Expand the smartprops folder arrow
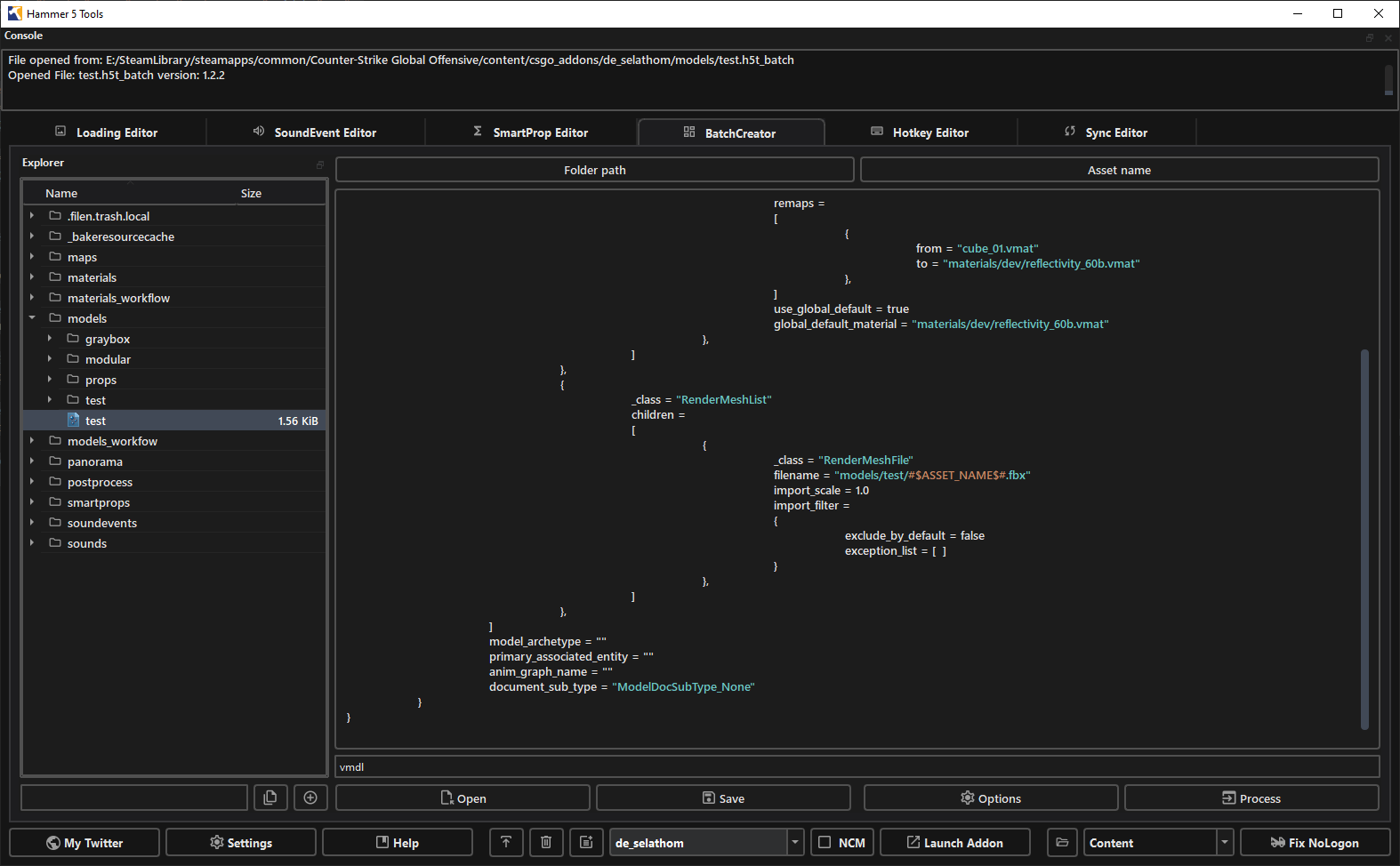This screenshot has height=866, width=1400. 32,501
